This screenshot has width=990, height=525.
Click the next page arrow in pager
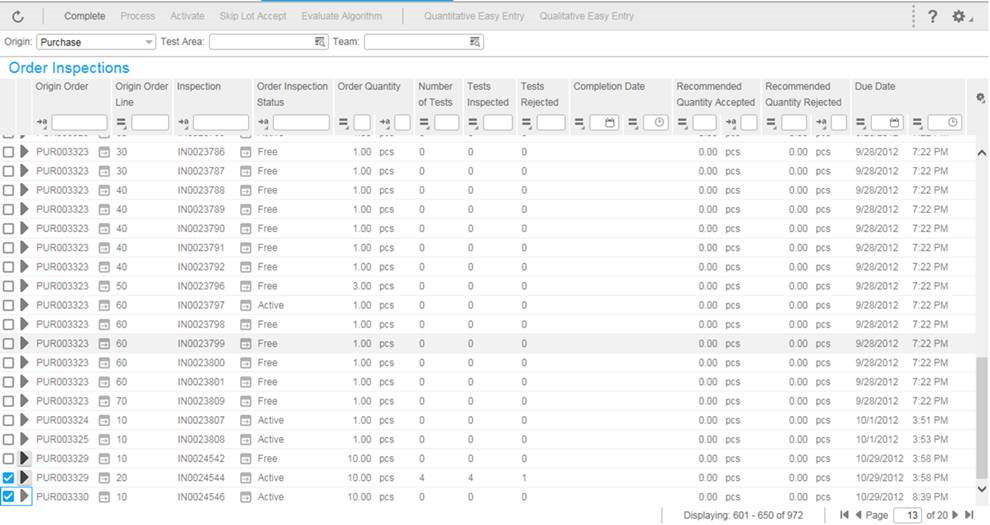pos(956,514)
